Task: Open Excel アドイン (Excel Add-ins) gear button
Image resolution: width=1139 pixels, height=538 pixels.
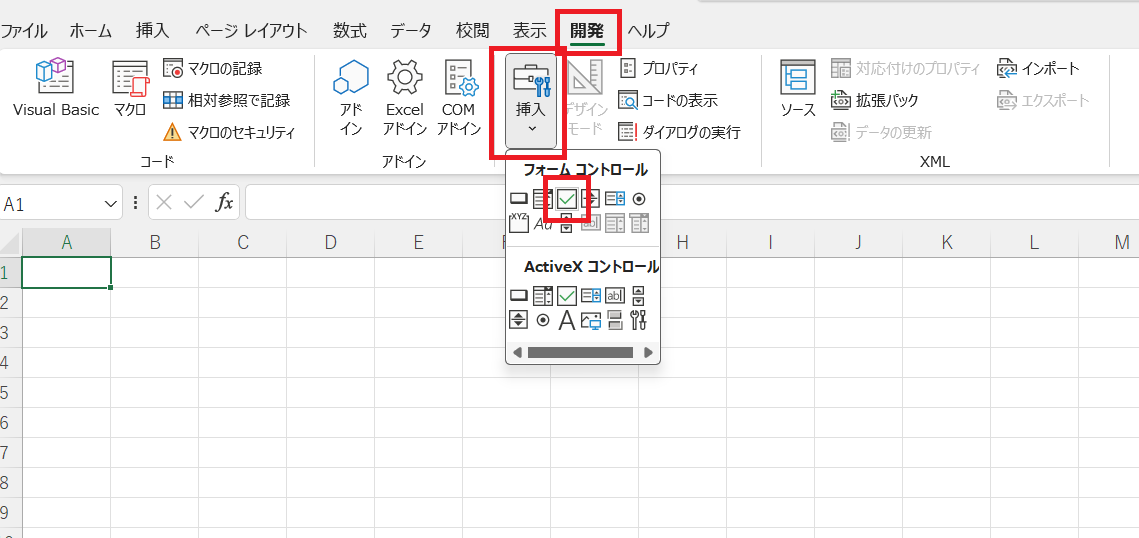Action: pyautogui.click(x=405, y=97)
